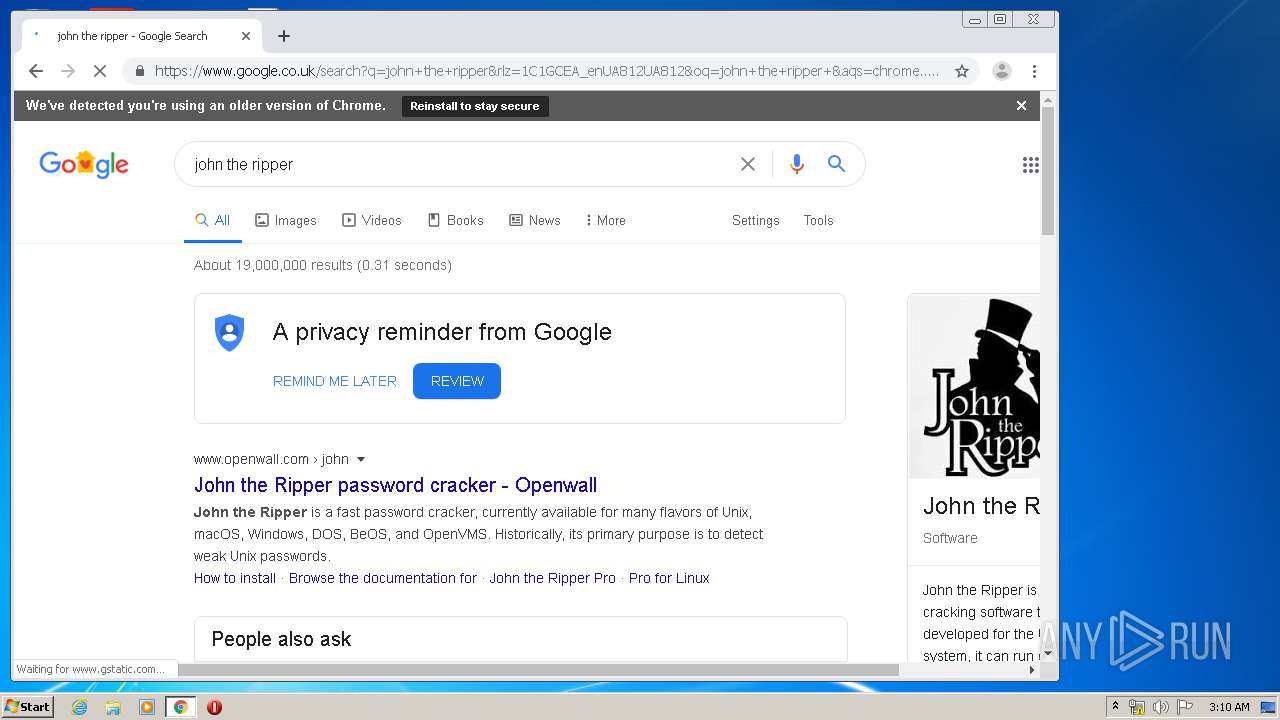The height and width of the screenshot is (720, 1280).
Task: Submit search with the magnifier icon
Action: point(837,164)
